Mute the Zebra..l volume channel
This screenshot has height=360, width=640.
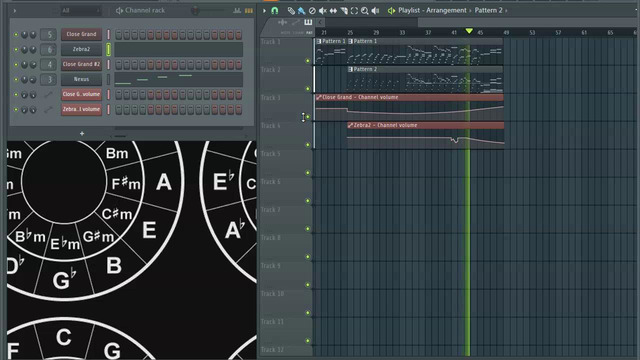[x=16, y=109]
